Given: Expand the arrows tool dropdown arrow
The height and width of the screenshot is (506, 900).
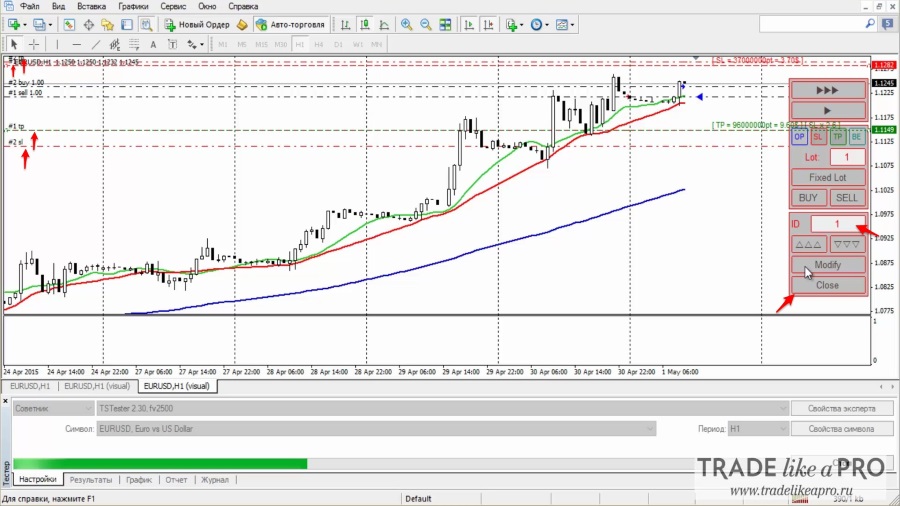Looking at the screenshot, I should pos(201,44).
